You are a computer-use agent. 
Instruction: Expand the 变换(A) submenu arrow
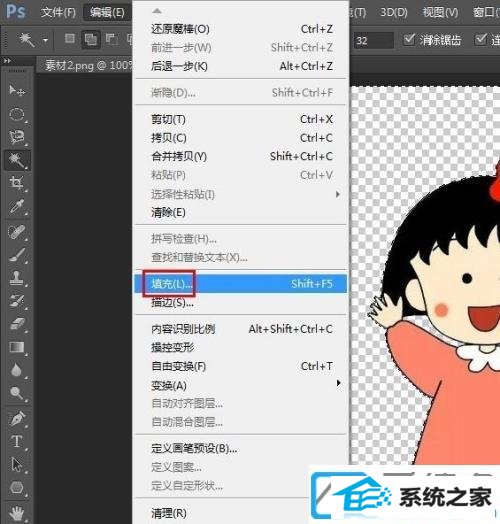338,383
